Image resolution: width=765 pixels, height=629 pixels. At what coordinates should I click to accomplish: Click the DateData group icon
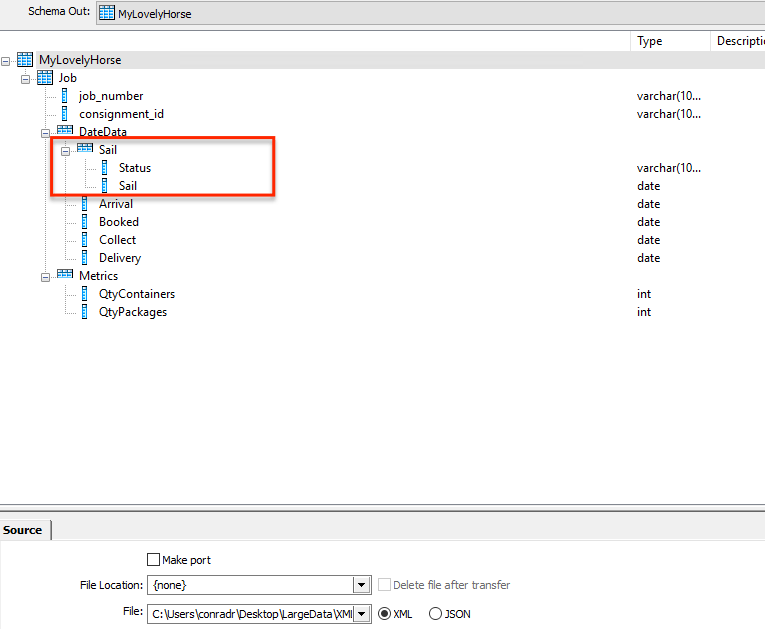(x=65, y=132)
